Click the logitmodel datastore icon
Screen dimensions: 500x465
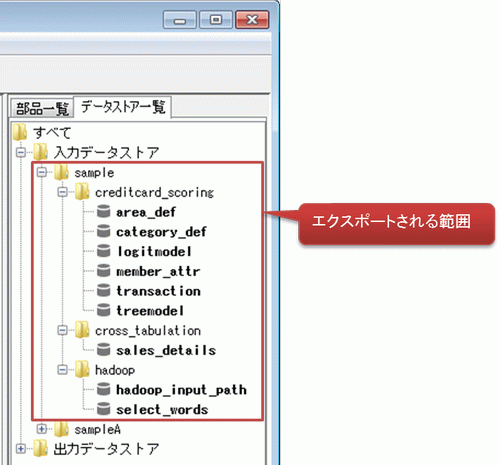(103, 251)
